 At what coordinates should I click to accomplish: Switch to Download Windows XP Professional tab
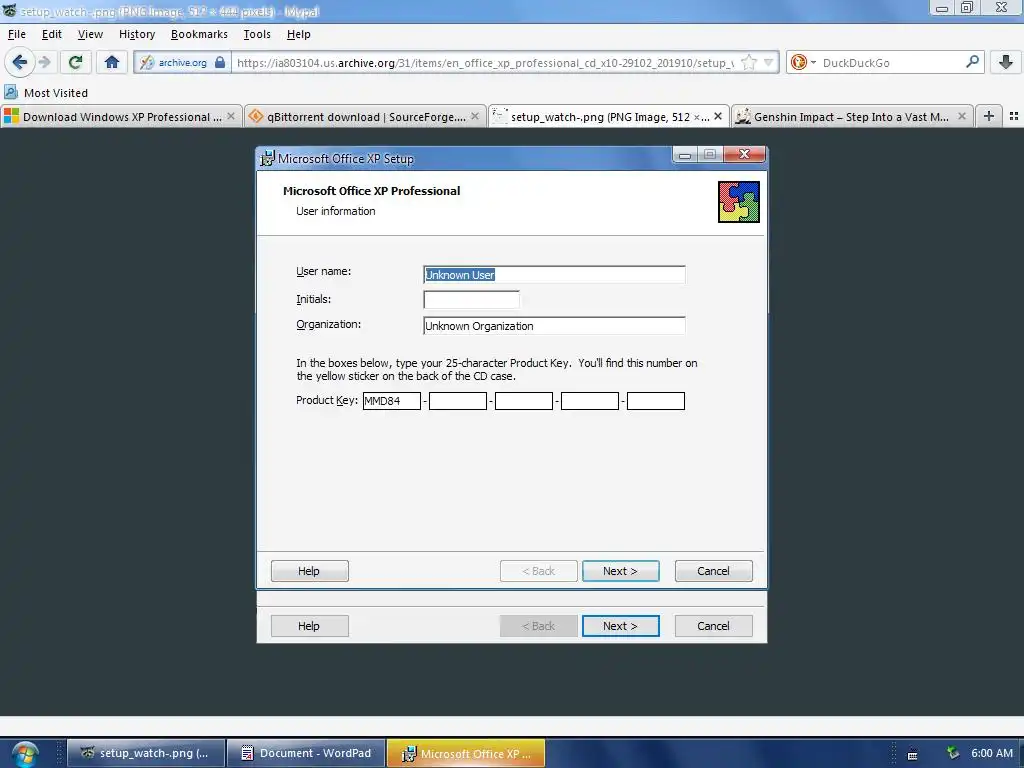pyautogui.click(x=121, y=116)
